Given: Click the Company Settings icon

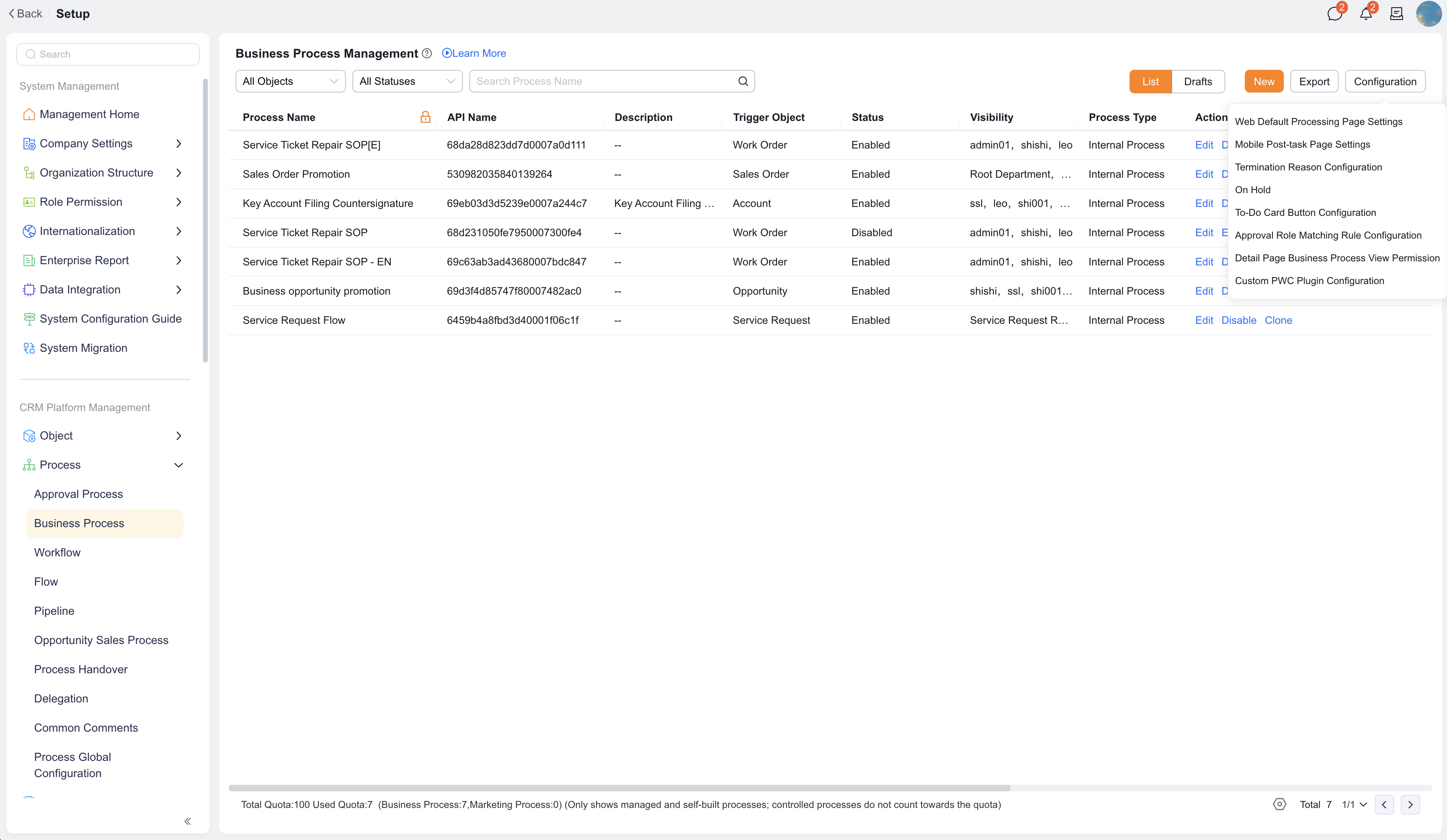Looking at the screenshot, I should (29, 143).
